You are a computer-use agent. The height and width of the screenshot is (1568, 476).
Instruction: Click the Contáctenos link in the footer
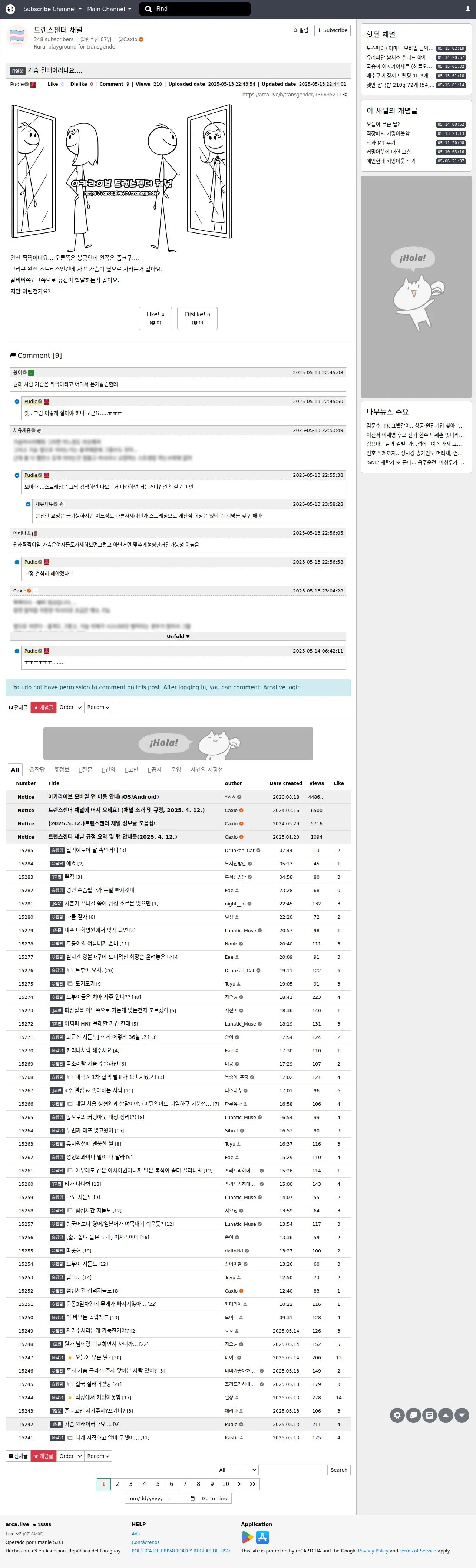[x=145, y=1542]
